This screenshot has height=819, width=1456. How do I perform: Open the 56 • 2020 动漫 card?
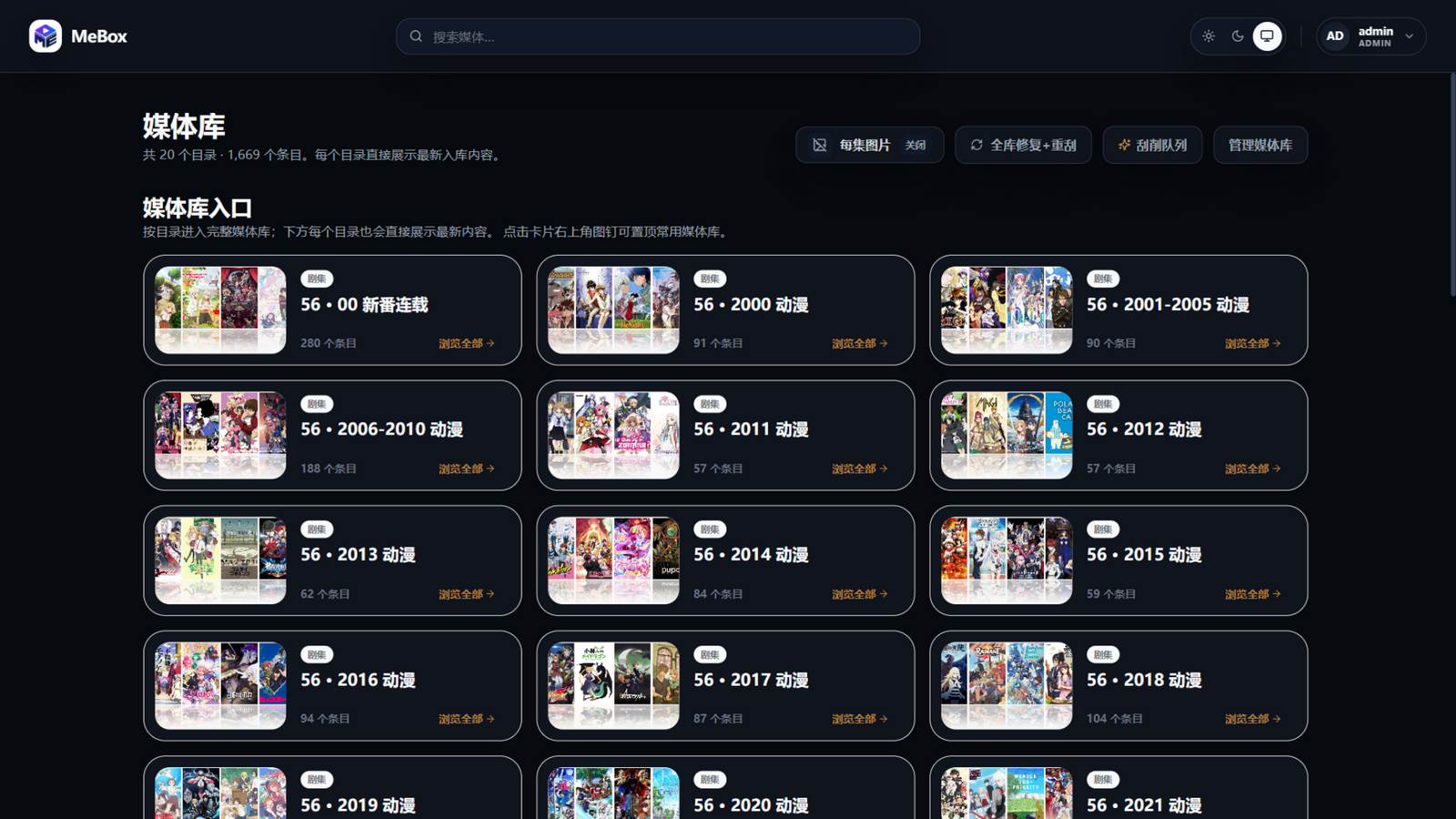pos(725,788)
